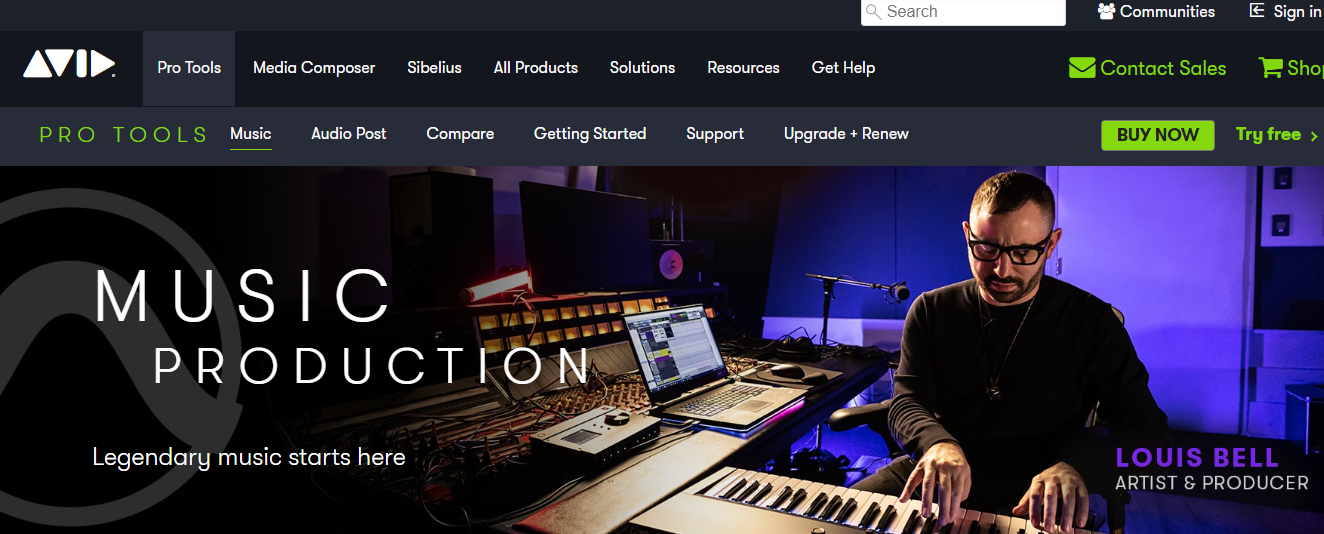Click the Sign in arrow icon
Screen dimensions: 1324x534
1258,11
